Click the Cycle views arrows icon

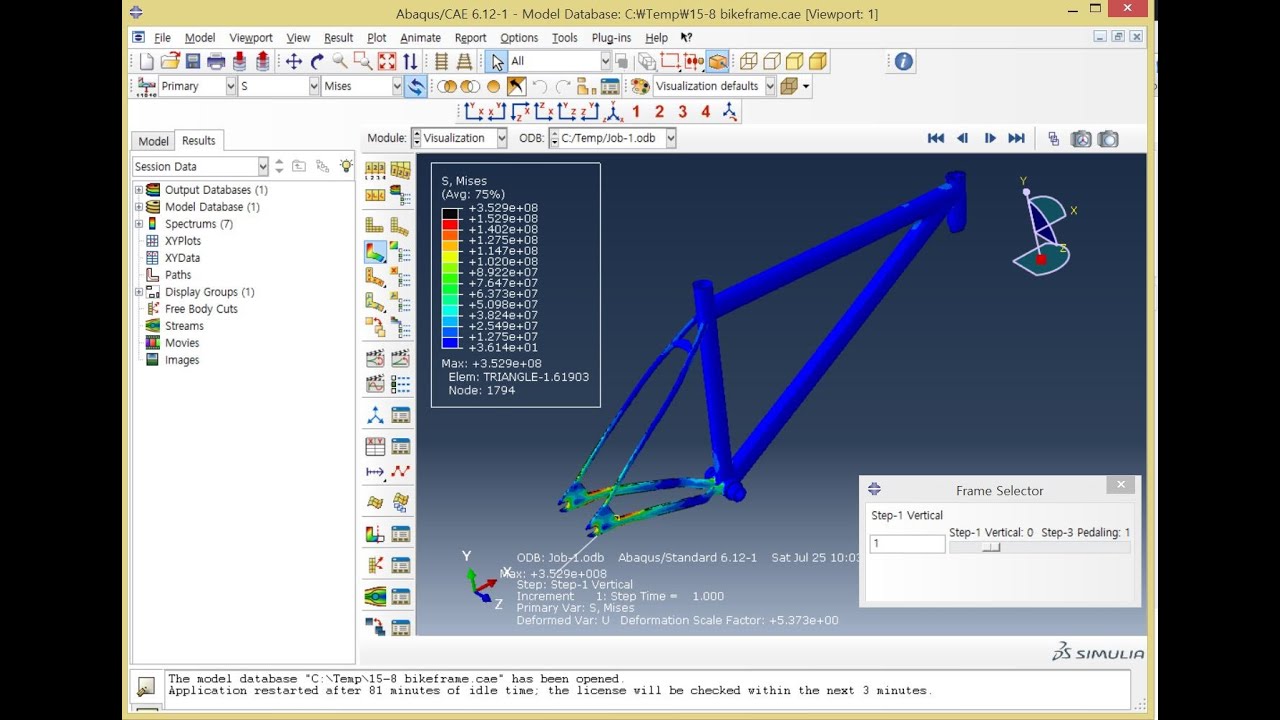coord(410,62)
